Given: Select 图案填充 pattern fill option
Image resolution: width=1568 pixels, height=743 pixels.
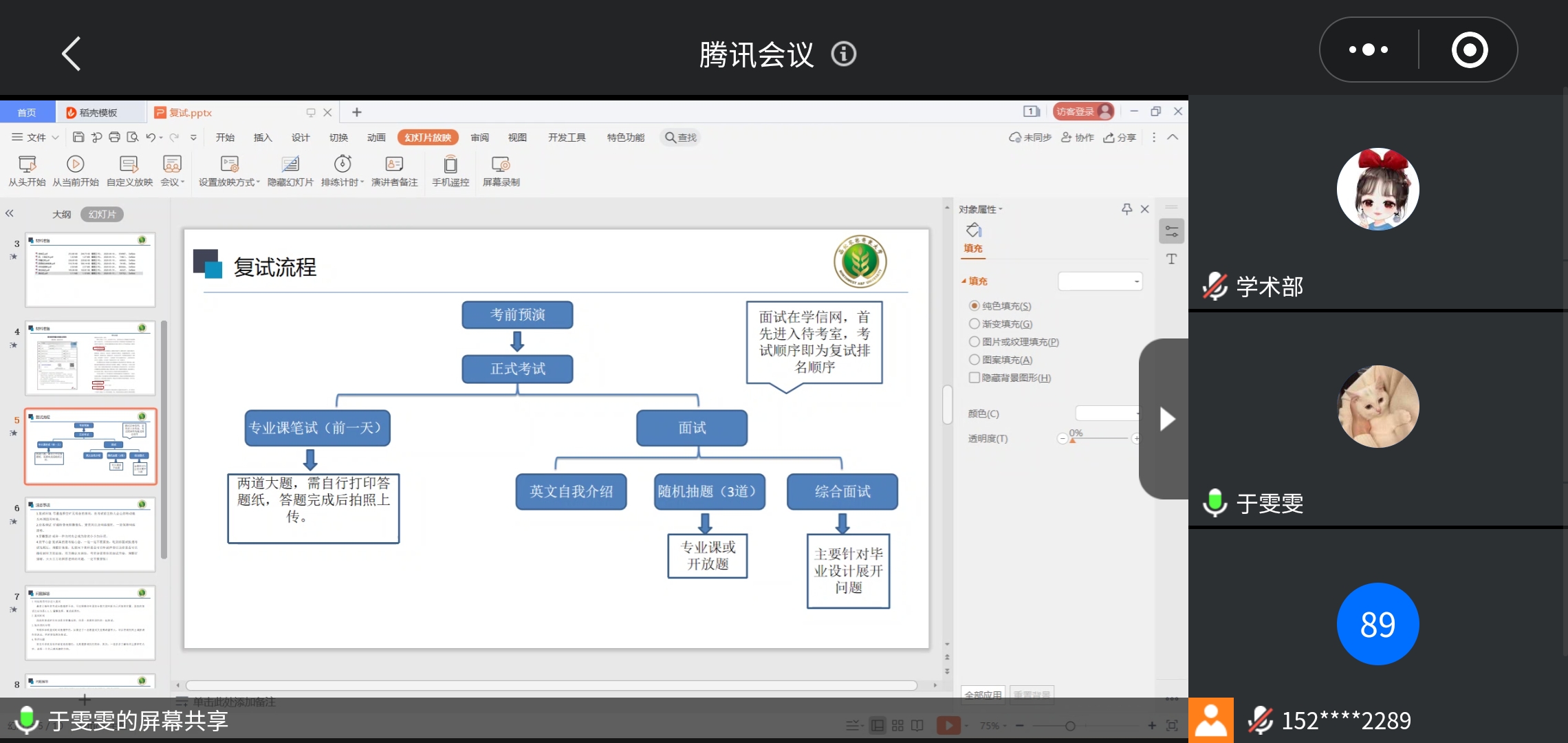Looking at the screenshot, I should pyautogui.click(x=974, y=360).
